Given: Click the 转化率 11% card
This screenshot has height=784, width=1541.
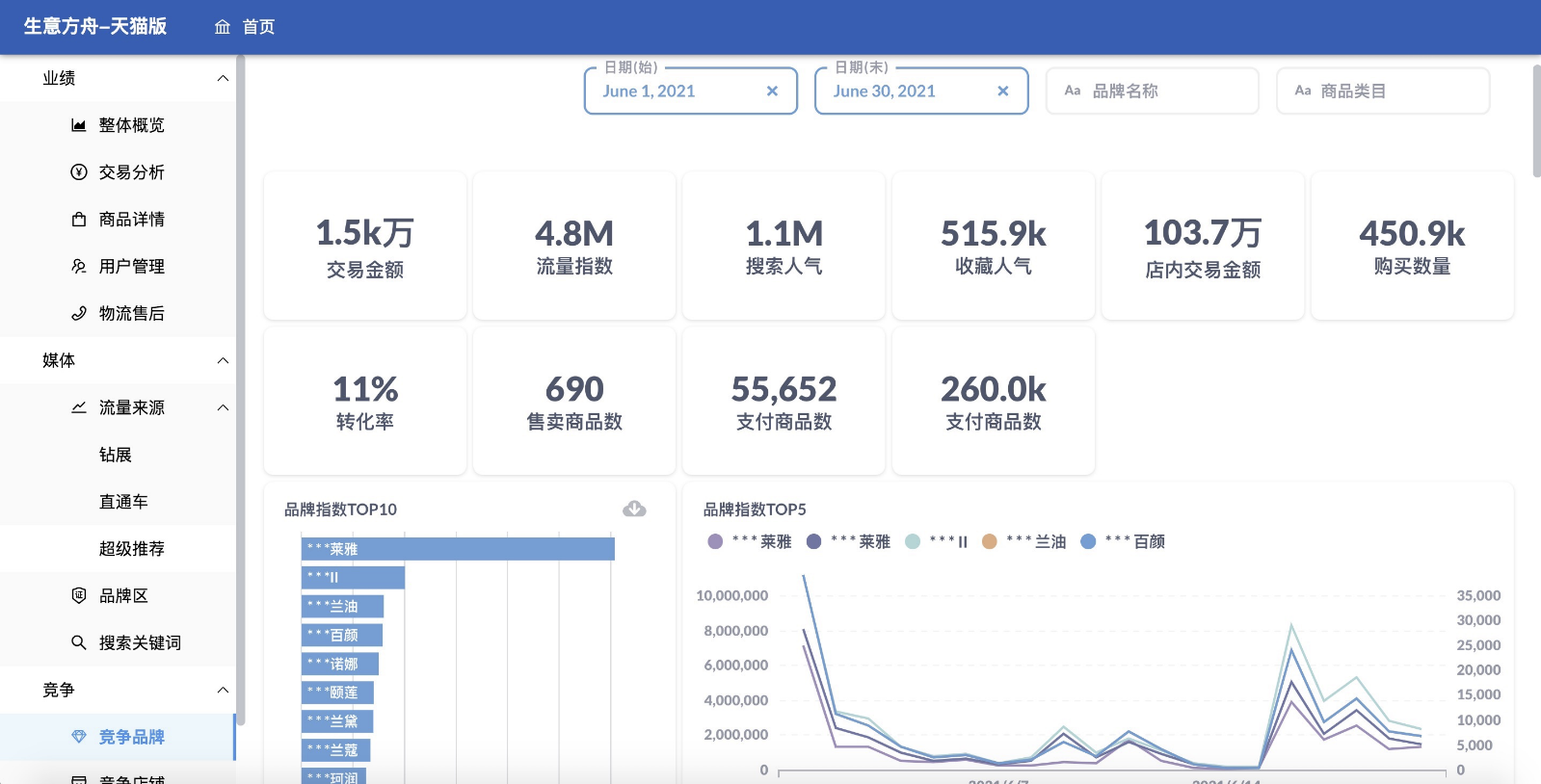Looking at the screenshot, I should (x=365, y=402).
